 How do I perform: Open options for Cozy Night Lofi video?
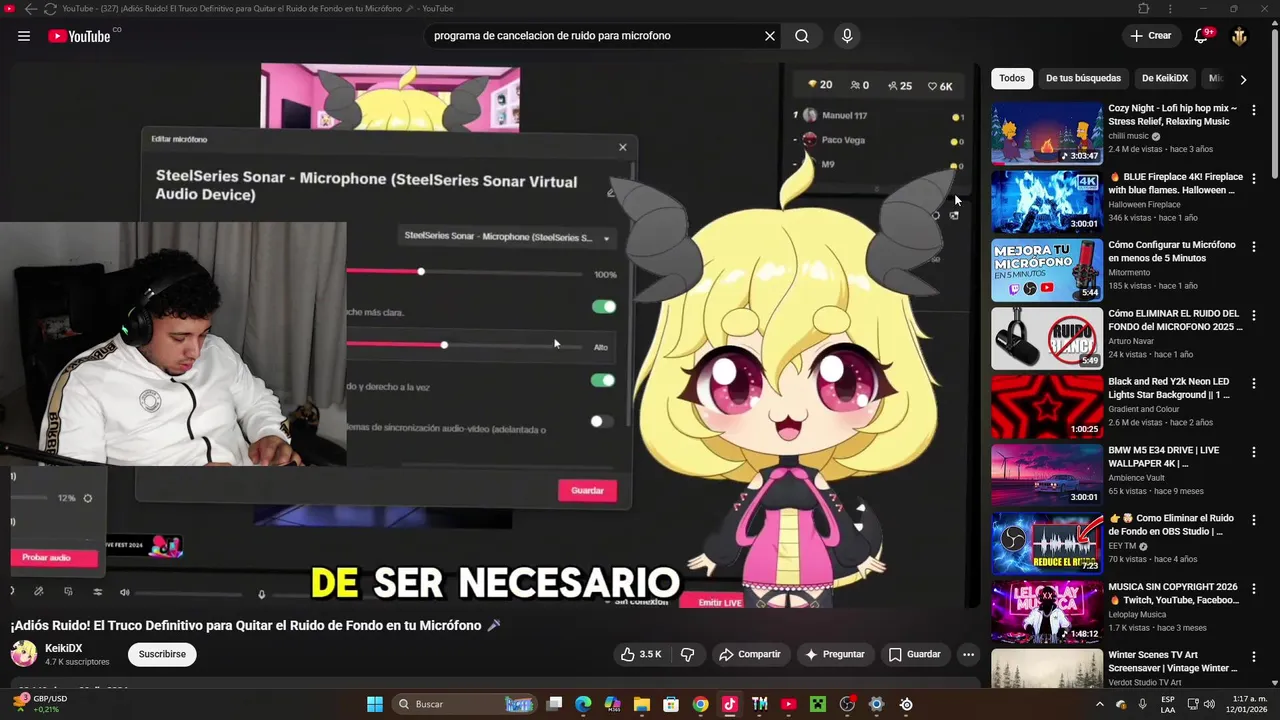[1254, 109]
